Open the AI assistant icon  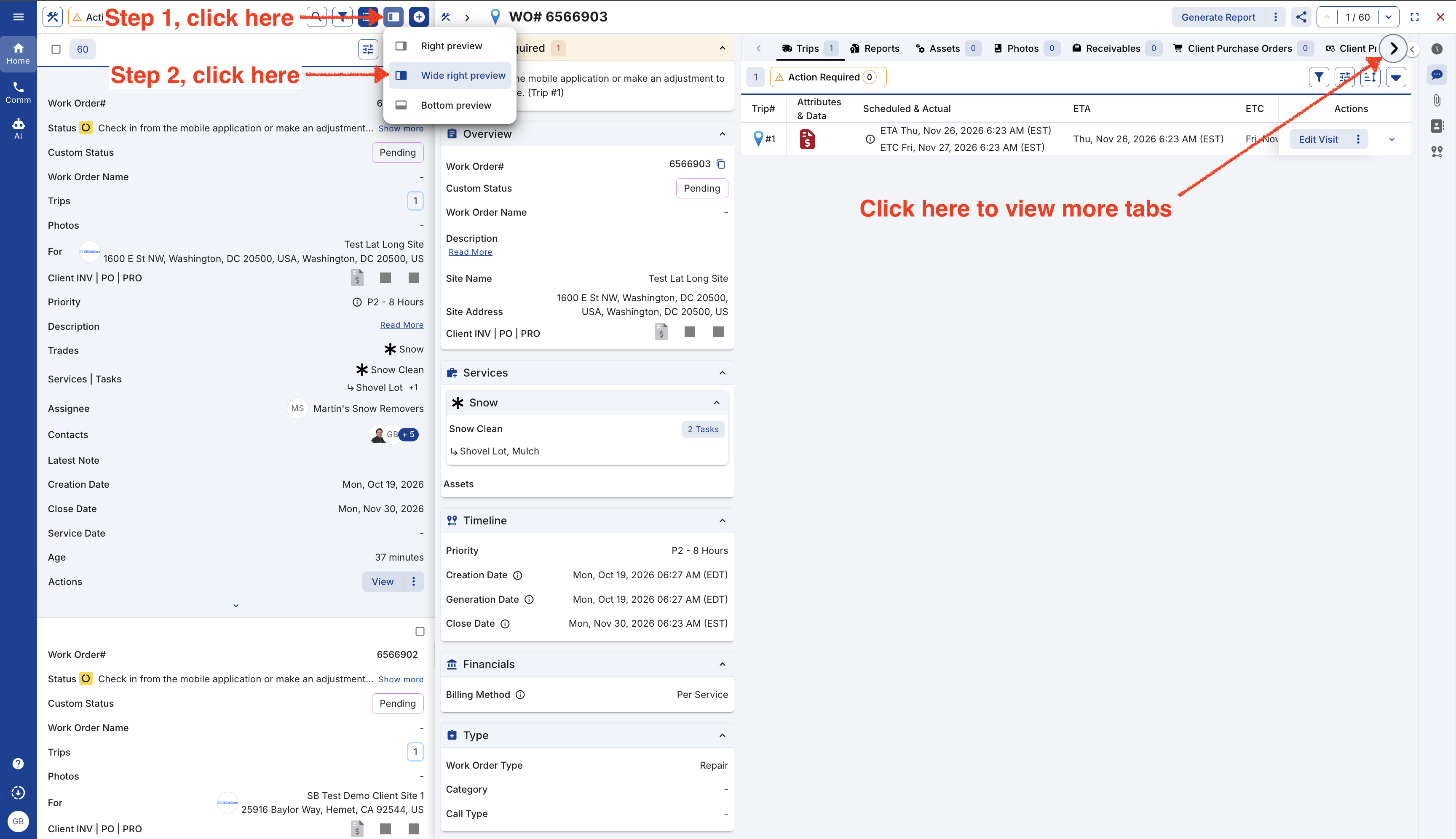pos(18,128)
